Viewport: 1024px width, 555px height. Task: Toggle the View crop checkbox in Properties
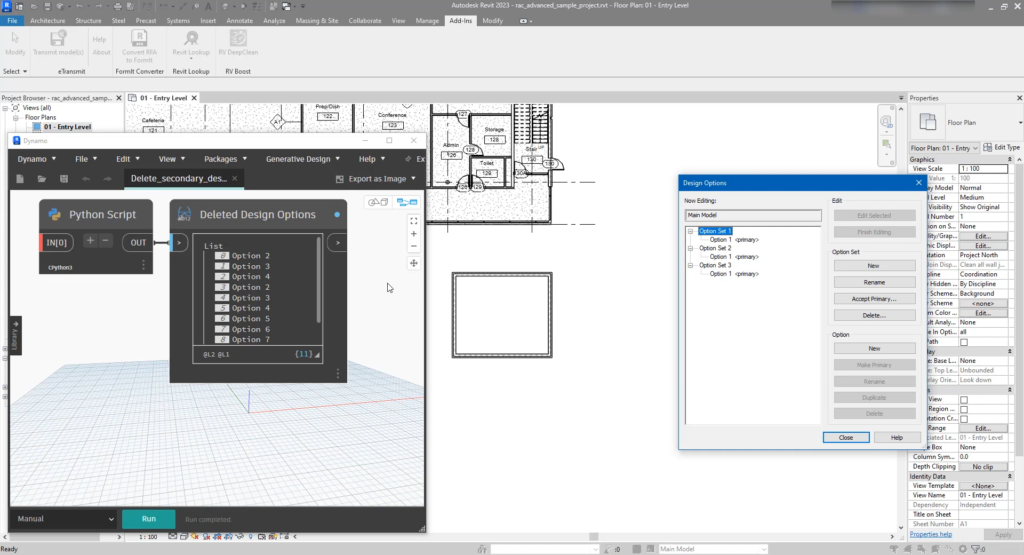click(x=964, y=400)
